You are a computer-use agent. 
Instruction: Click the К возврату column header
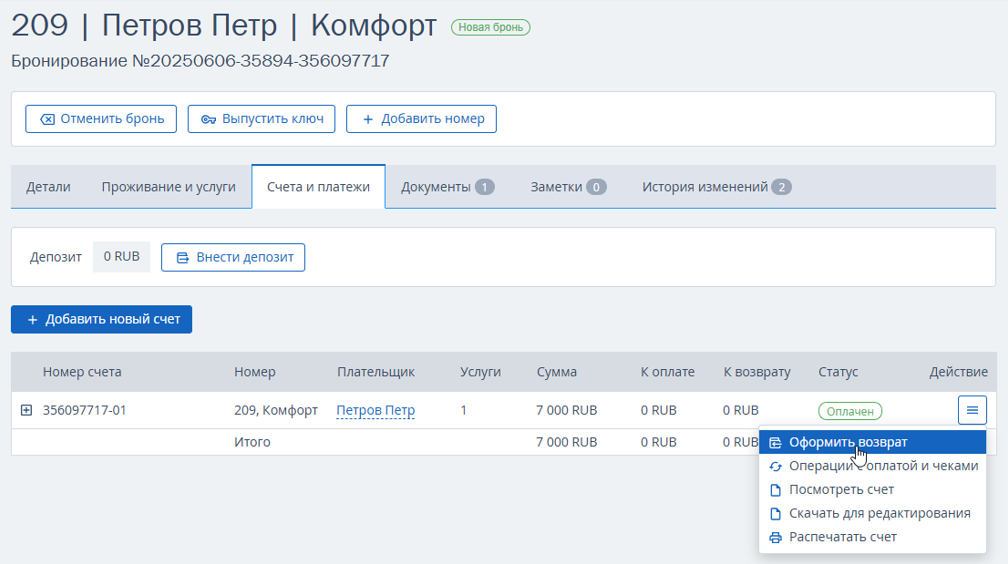click(x=757, y=372)
